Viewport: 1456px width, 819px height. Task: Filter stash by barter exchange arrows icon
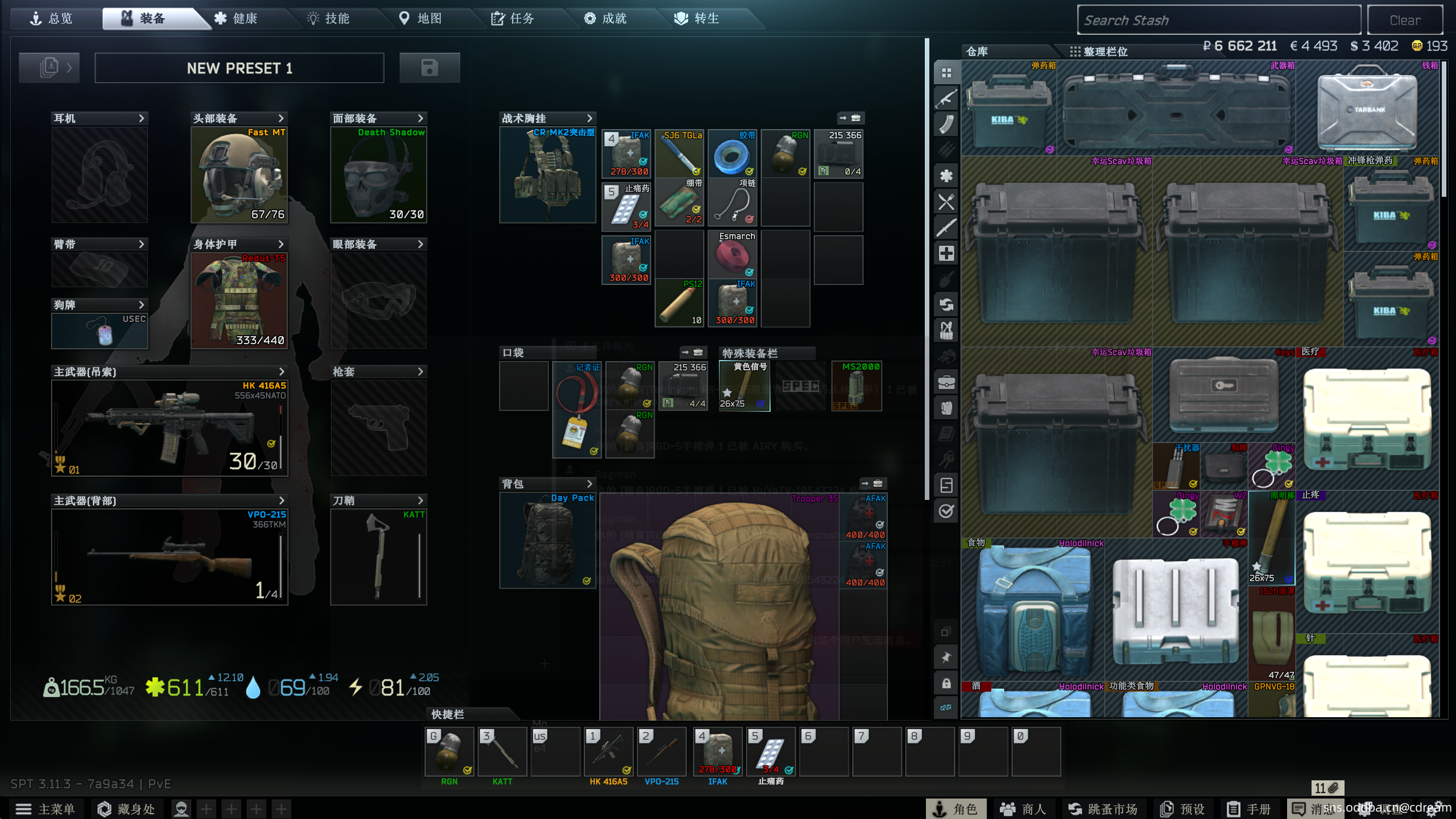pyautogui.click(x=946, y=304)
